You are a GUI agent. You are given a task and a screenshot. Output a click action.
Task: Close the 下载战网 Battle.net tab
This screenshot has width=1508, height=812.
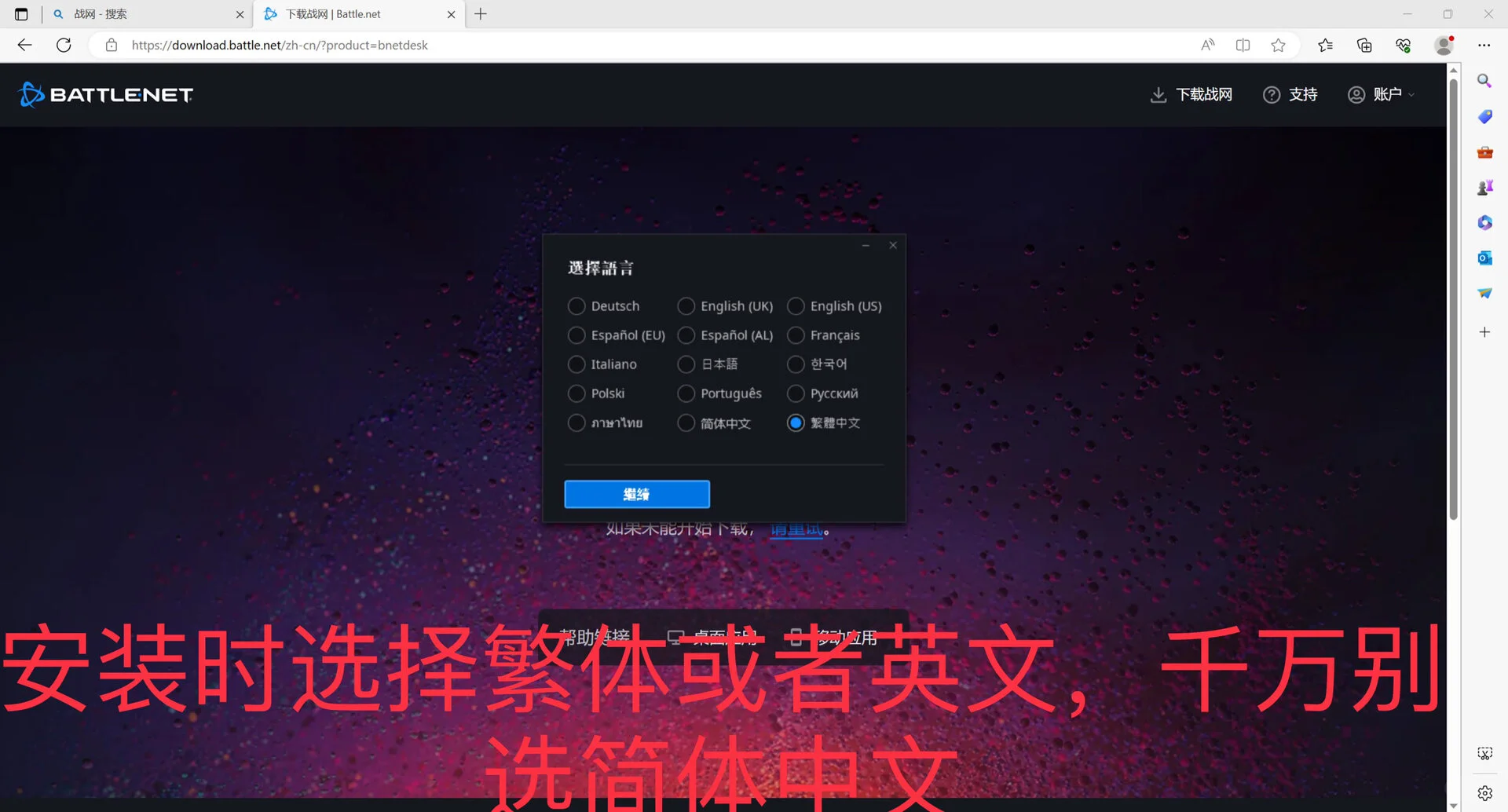click(451, 14)
